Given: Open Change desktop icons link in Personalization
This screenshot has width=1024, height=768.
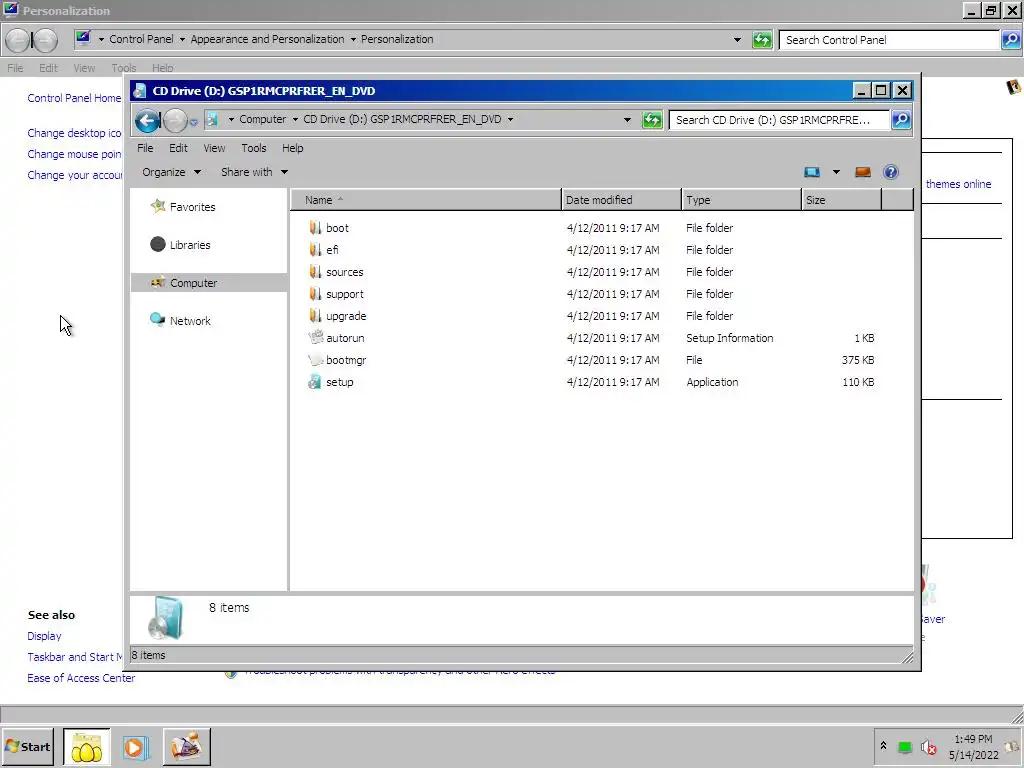Looking at the screenshot, I should (74, 133).
